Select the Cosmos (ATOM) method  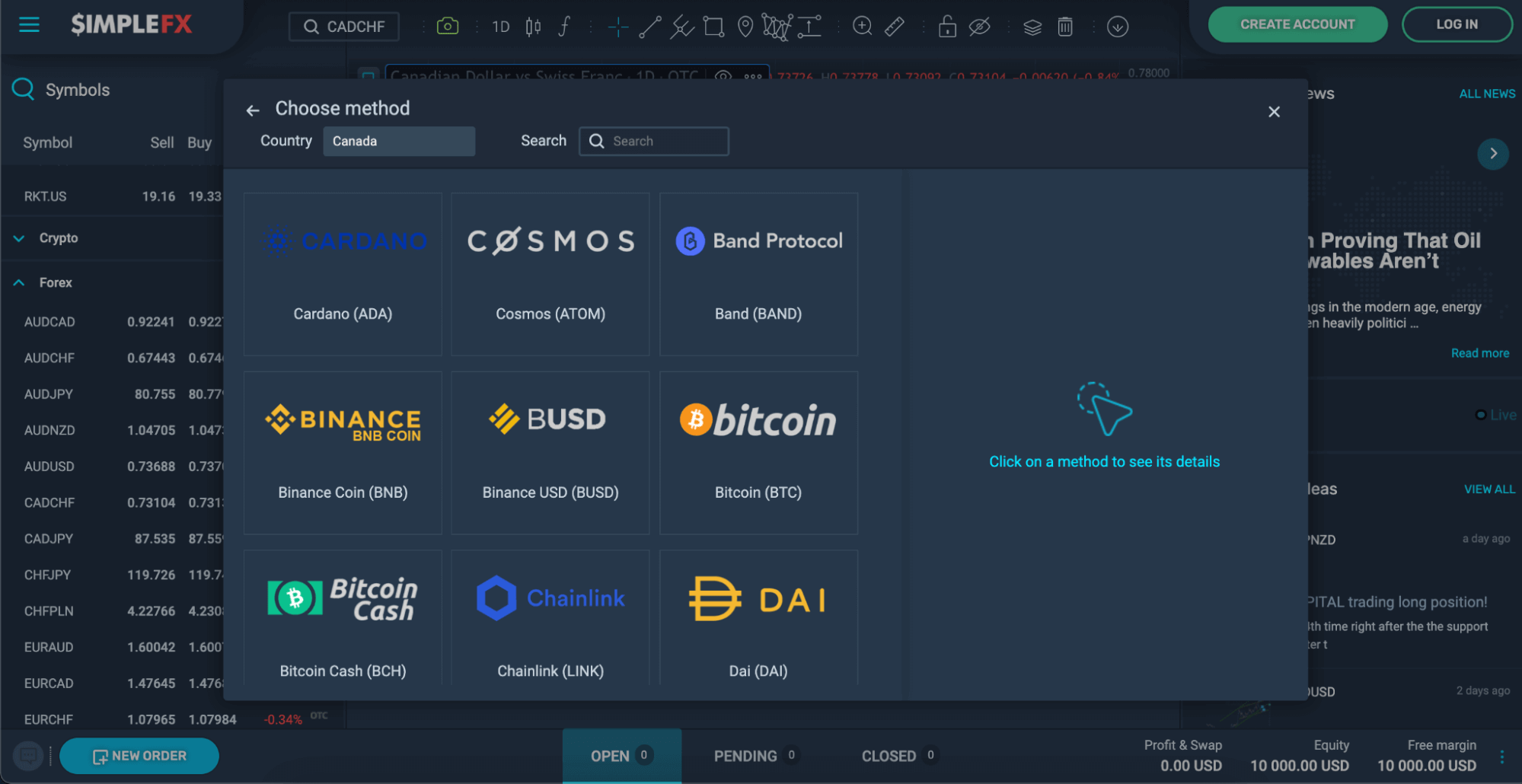550,274
